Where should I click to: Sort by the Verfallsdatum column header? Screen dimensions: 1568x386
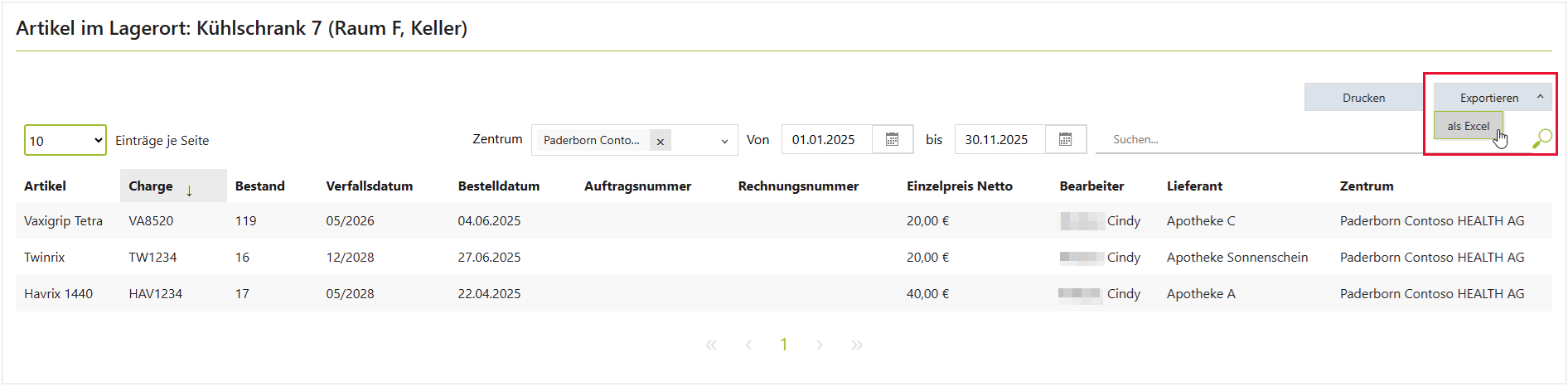click(x=369, y=186)
